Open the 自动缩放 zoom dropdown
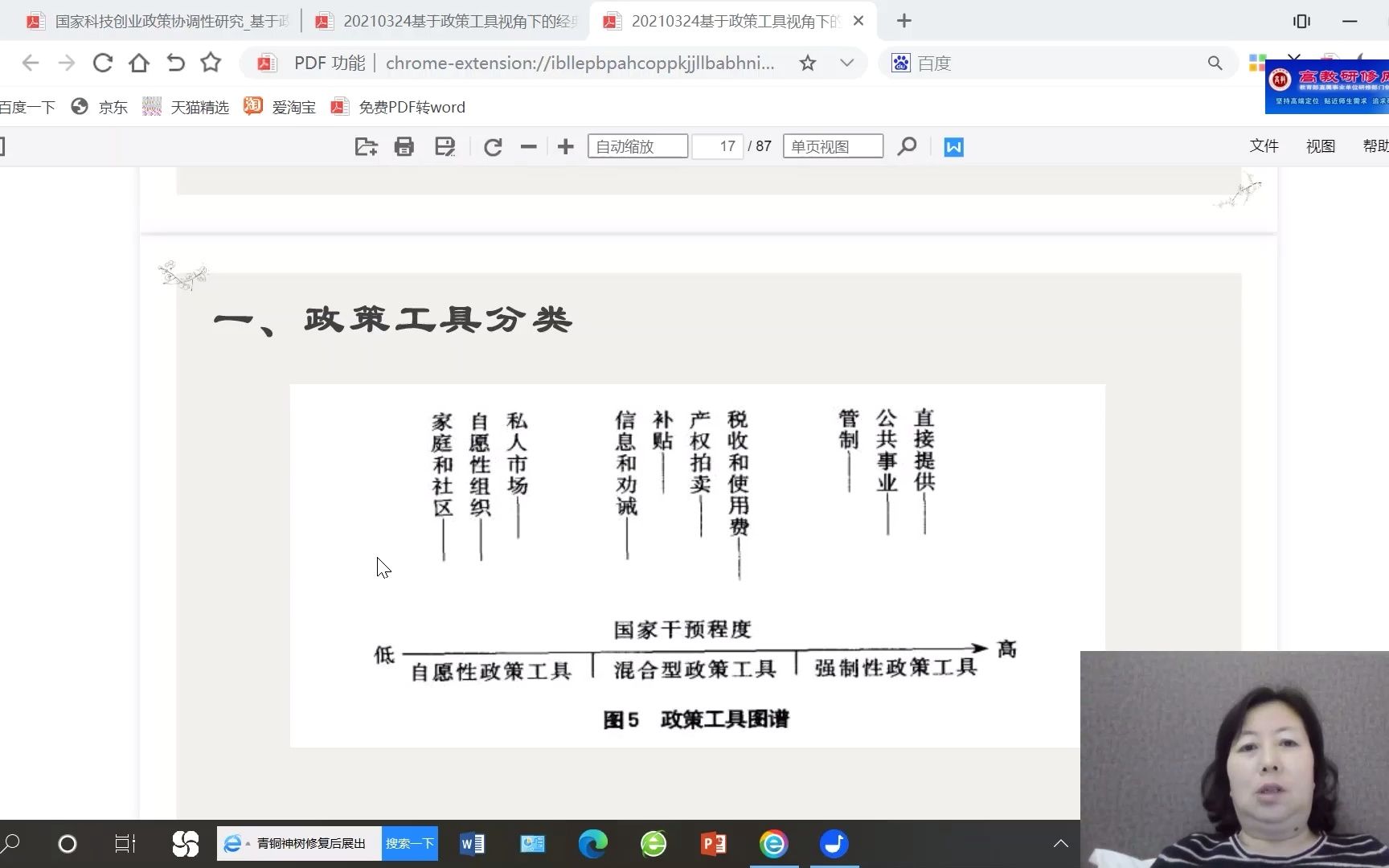The image size is (1389, 868). pyautogui.click(x=637, y=146)
